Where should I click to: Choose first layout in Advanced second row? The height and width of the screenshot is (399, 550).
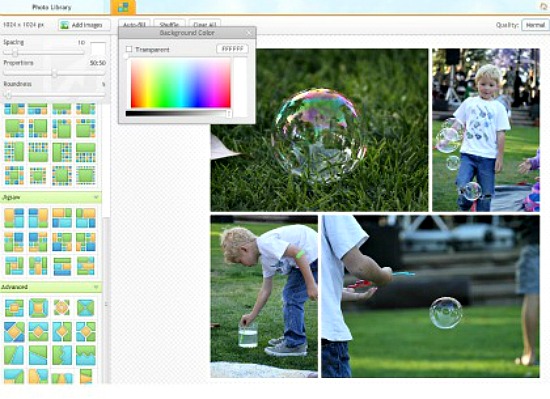[14, 332]
